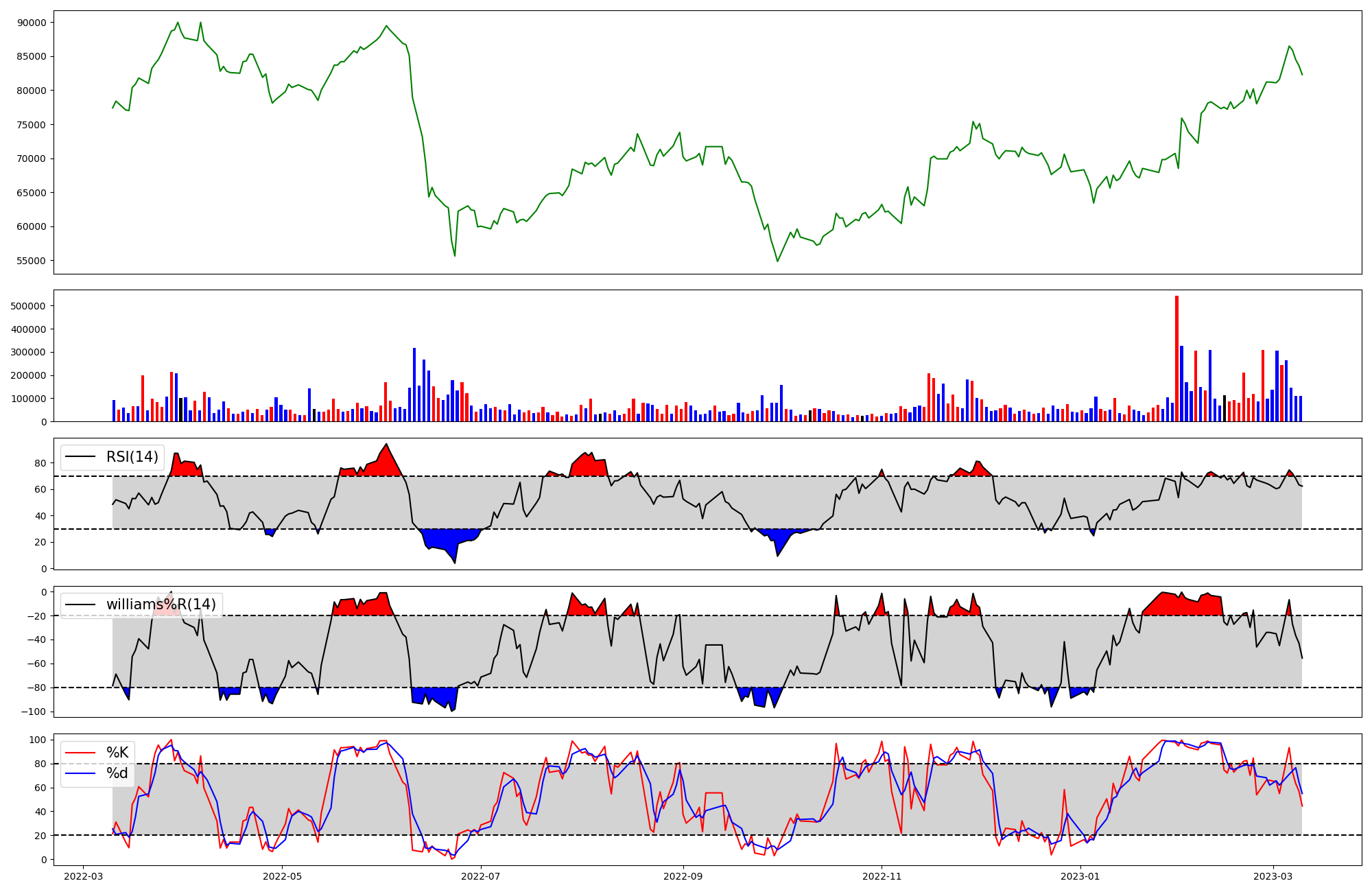Click the tallest red volume bar

click(x=1176, y=358)
